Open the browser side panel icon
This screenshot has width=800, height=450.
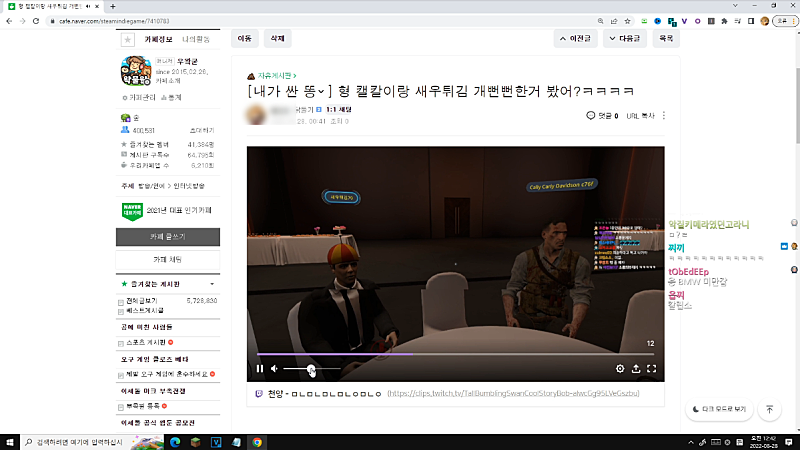pos(751,21)
